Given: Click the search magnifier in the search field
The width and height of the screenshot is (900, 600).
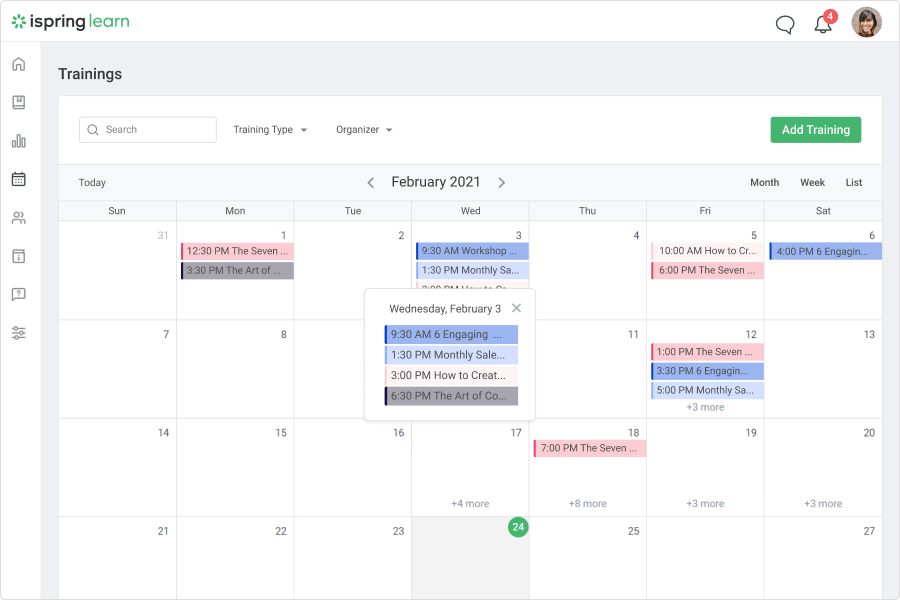Looking at the screenshot, I should (92, 130).
